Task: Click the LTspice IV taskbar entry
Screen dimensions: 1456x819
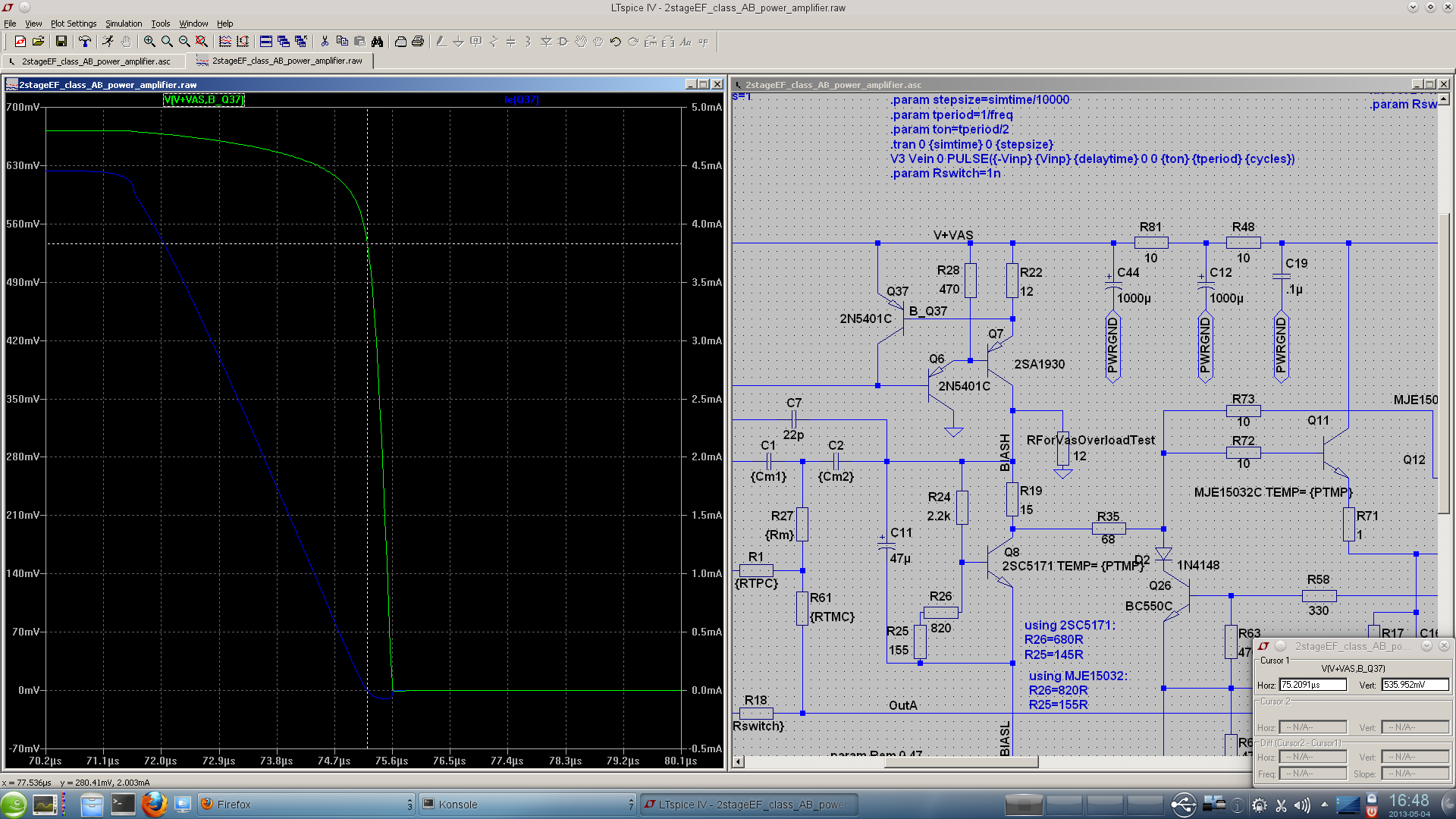Action: 748,805
